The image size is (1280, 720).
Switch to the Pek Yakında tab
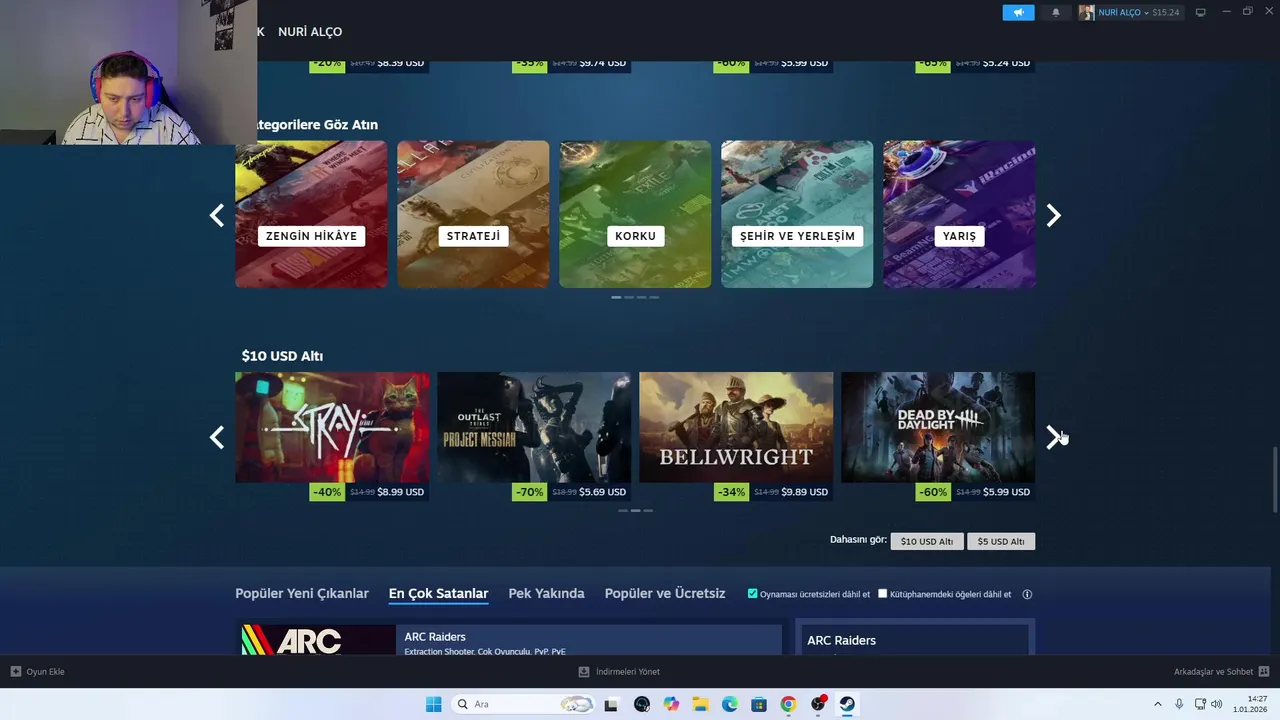546,593
